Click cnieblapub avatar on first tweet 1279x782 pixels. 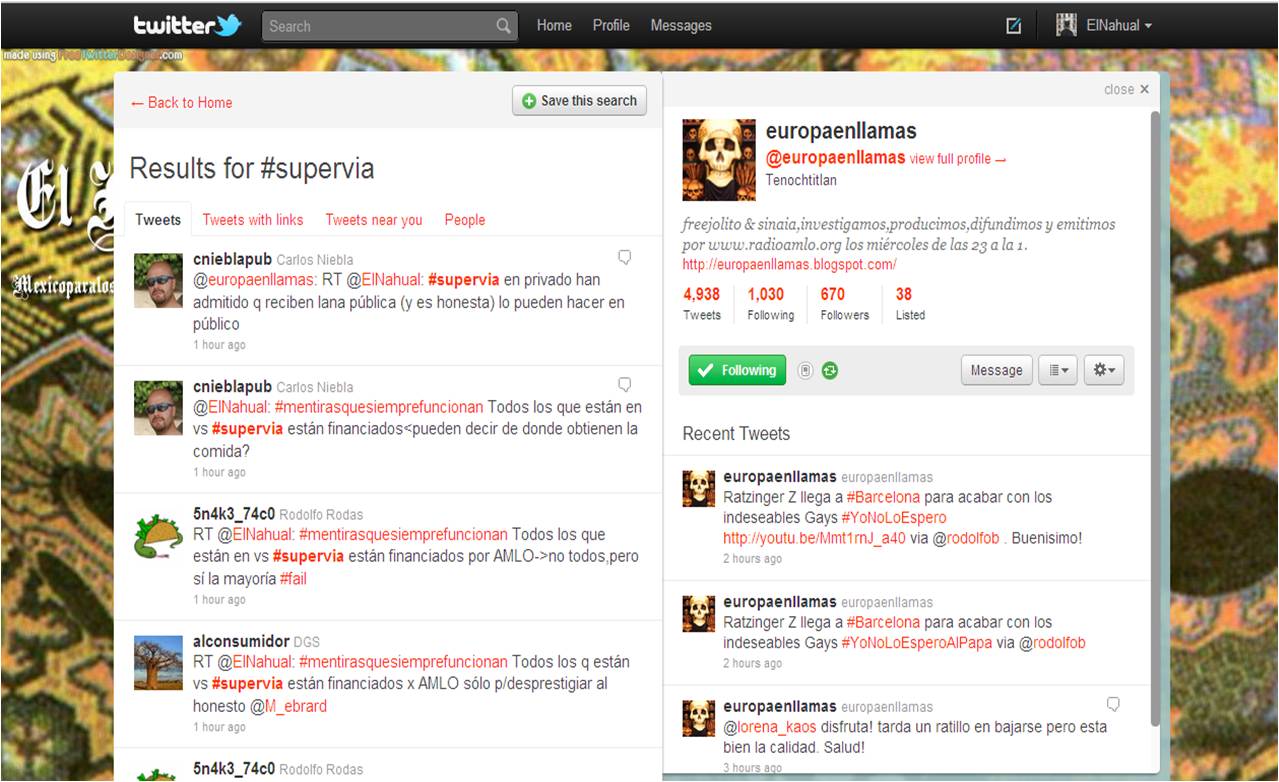tap(158, 280)
